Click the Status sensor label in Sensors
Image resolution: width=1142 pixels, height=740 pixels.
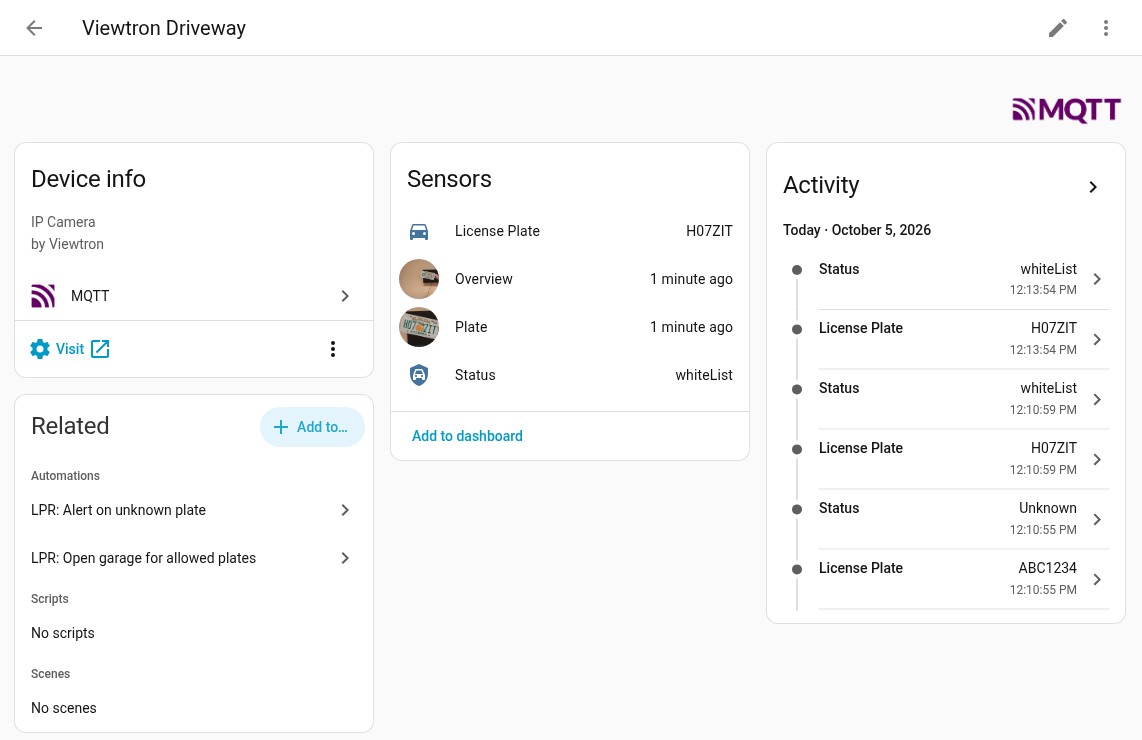[x=475, y=375]
